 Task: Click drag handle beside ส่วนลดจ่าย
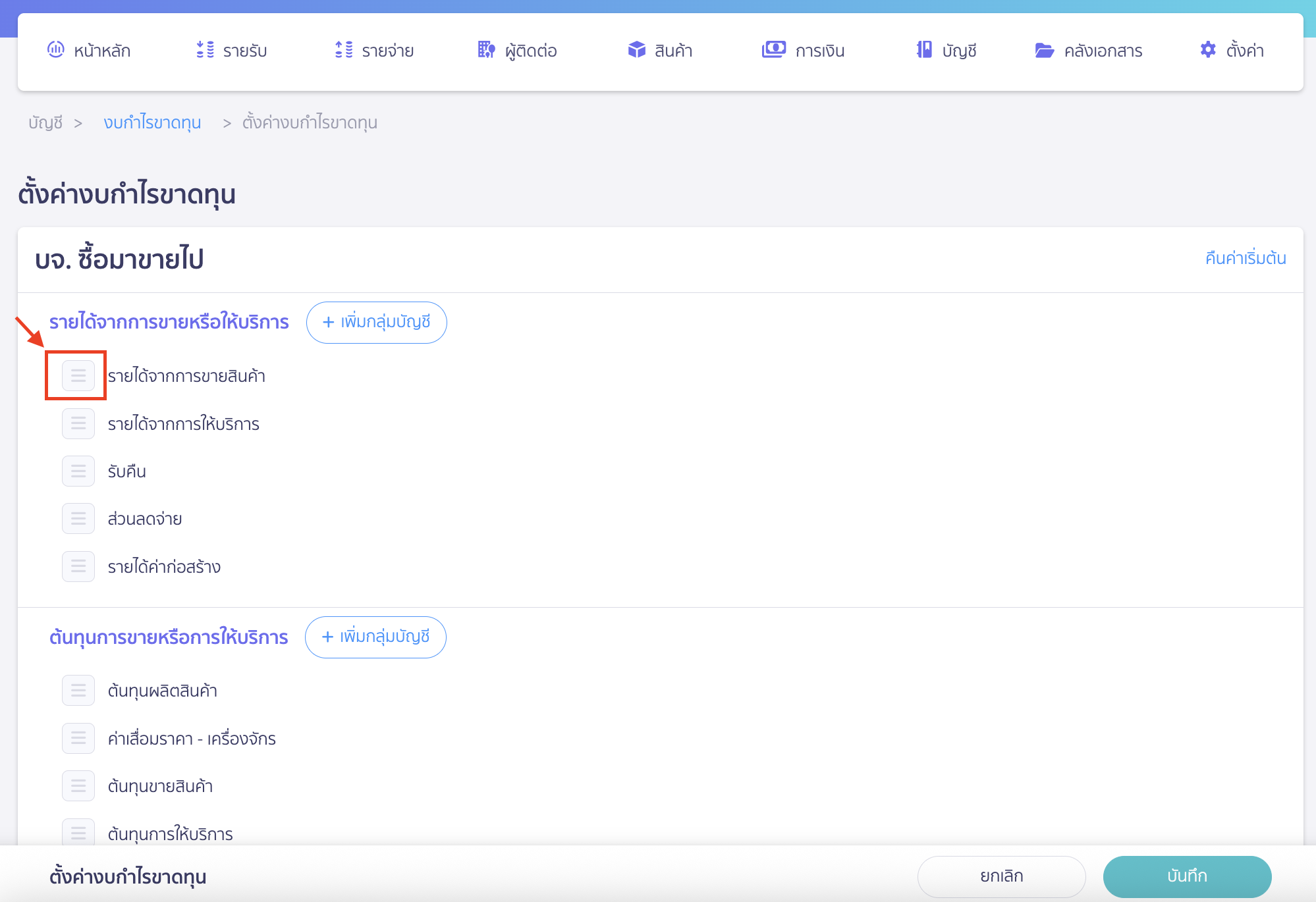tap(78, 519)
